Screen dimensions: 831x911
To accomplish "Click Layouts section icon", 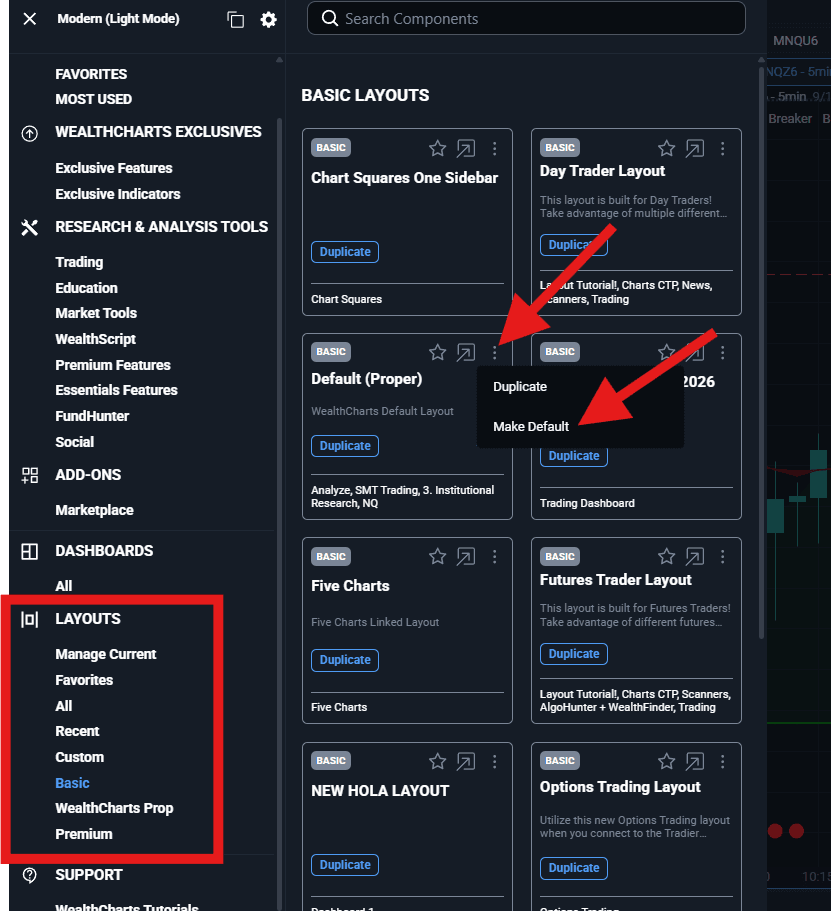I will (30, 619).
